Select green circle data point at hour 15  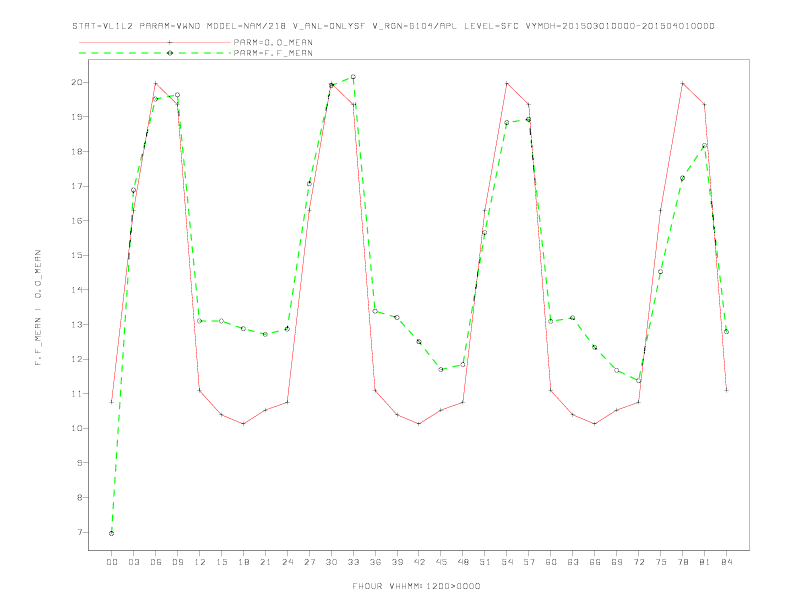221,321
